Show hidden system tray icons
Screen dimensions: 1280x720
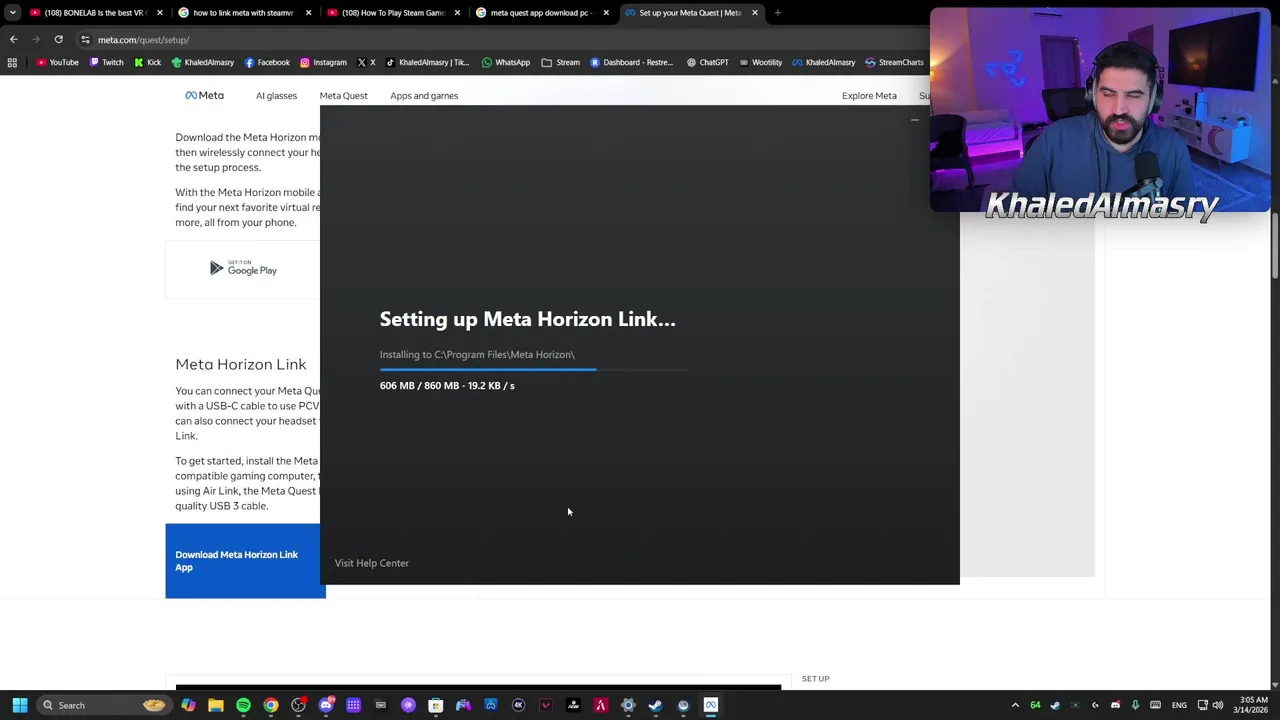point(1015,705)
